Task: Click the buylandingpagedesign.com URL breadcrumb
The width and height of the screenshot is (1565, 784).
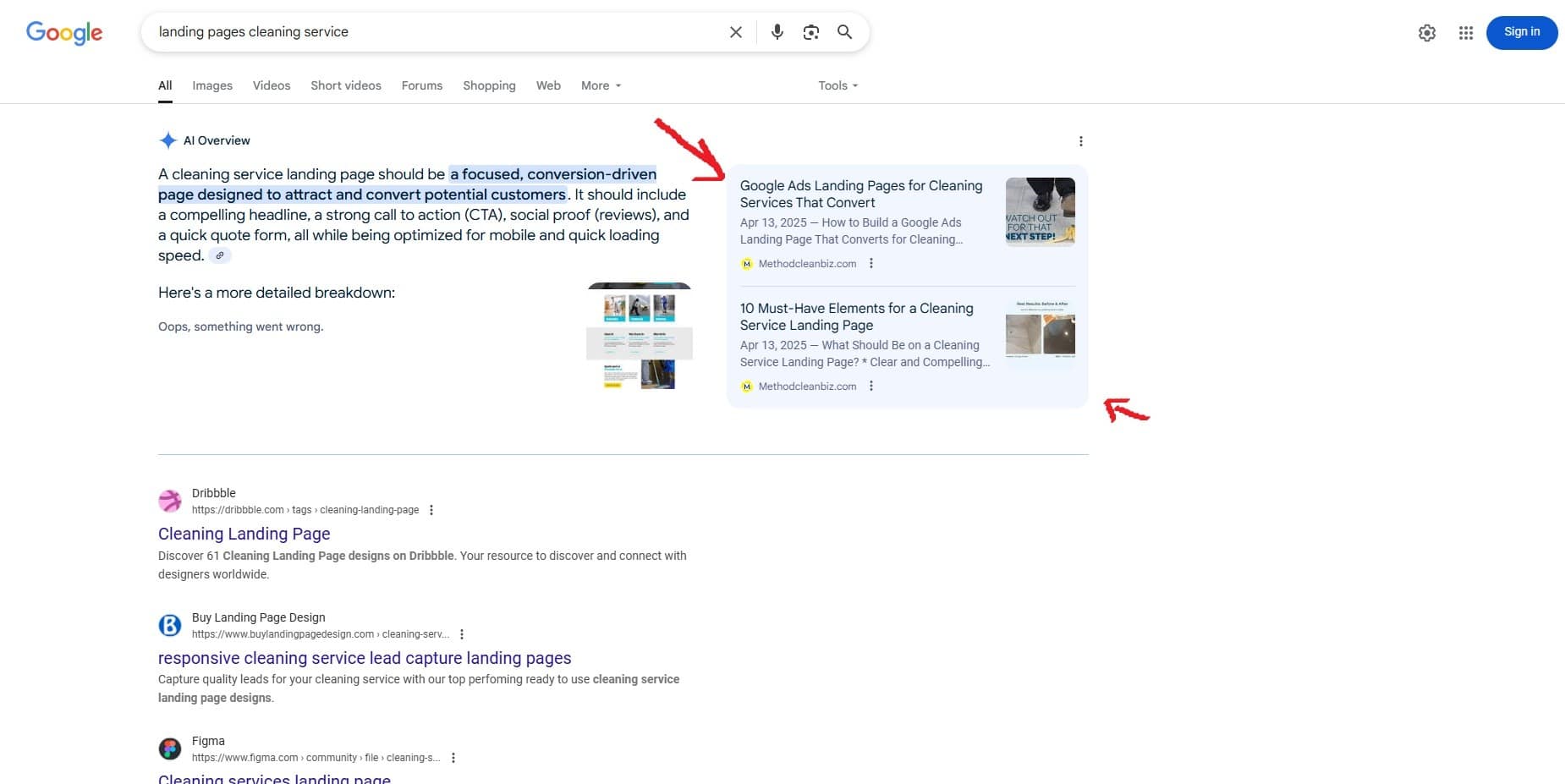Action: click(x=321, y=634)
